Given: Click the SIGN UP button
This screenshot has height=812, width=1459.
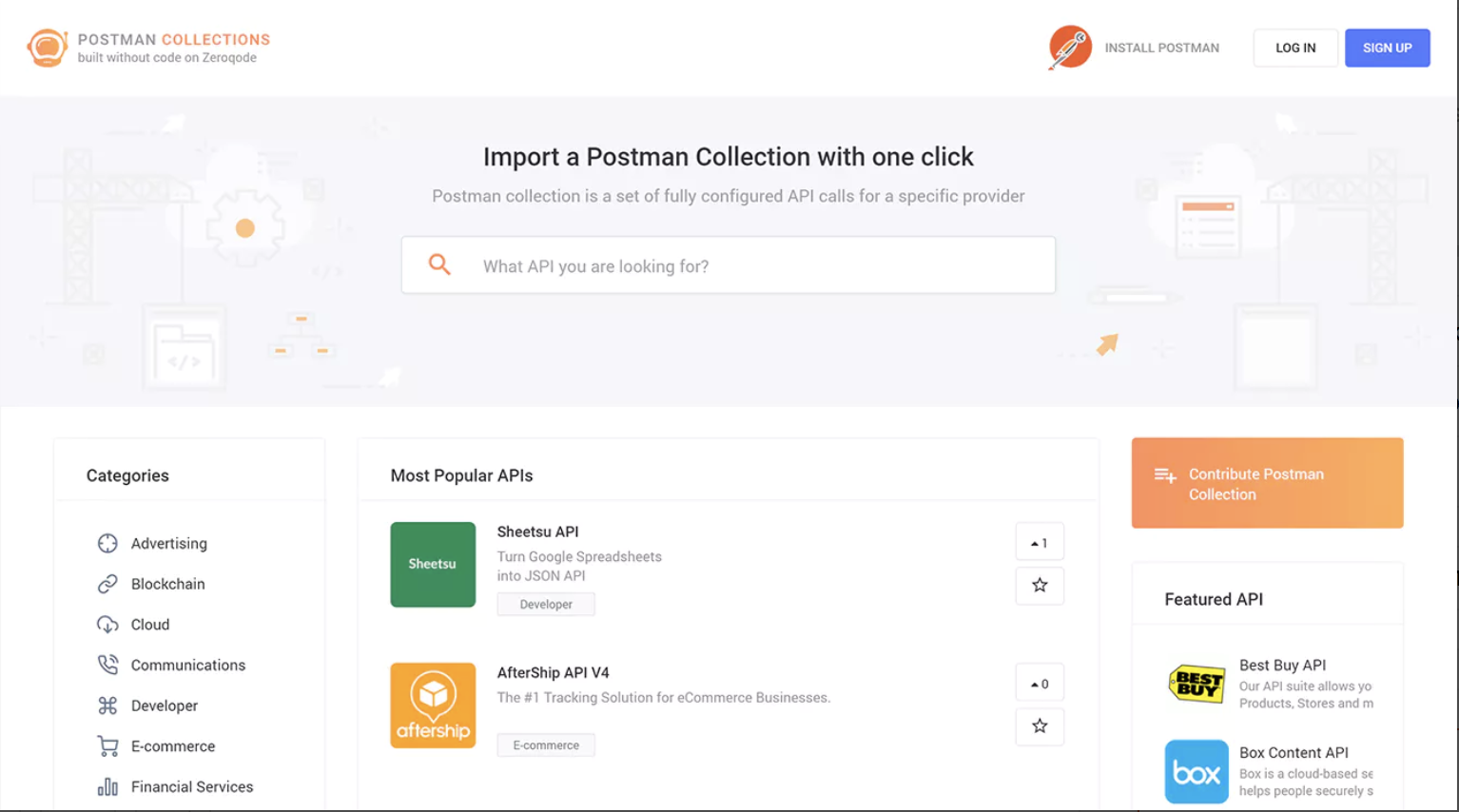Looking at the screenshot, I should coord(1387,48).
